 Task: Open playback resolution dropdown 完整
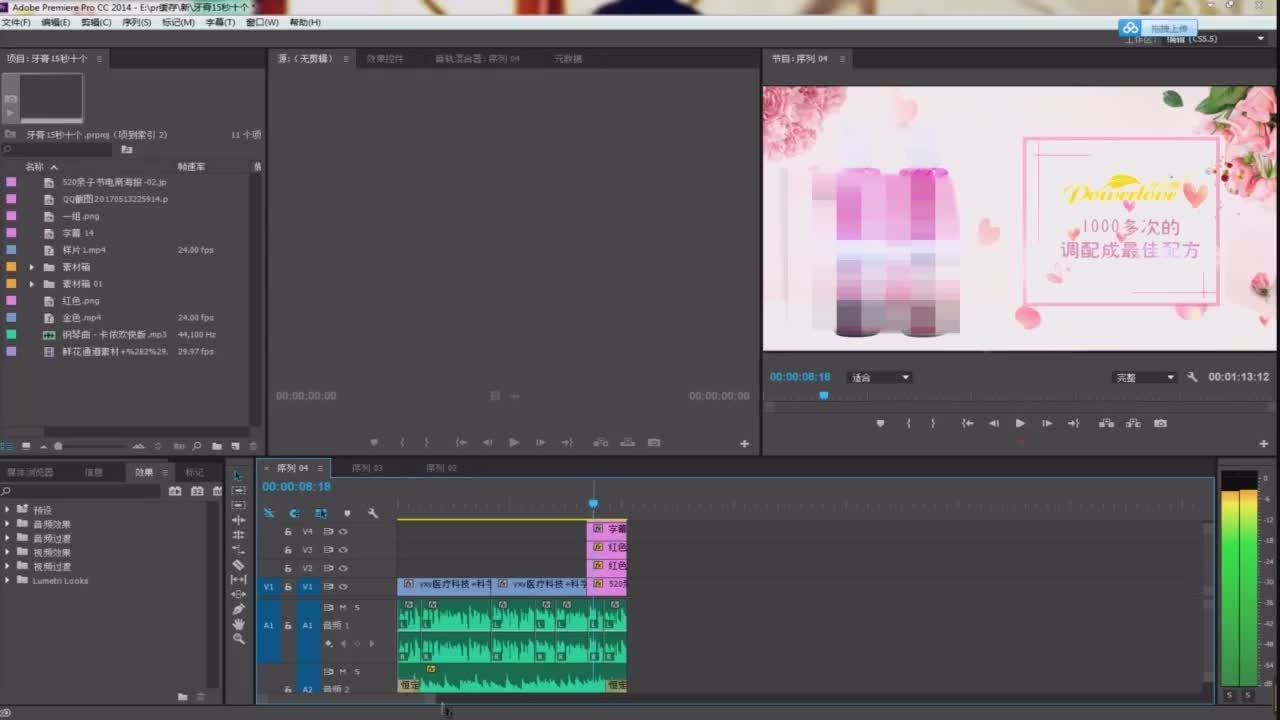click(x=1144, y=377)
